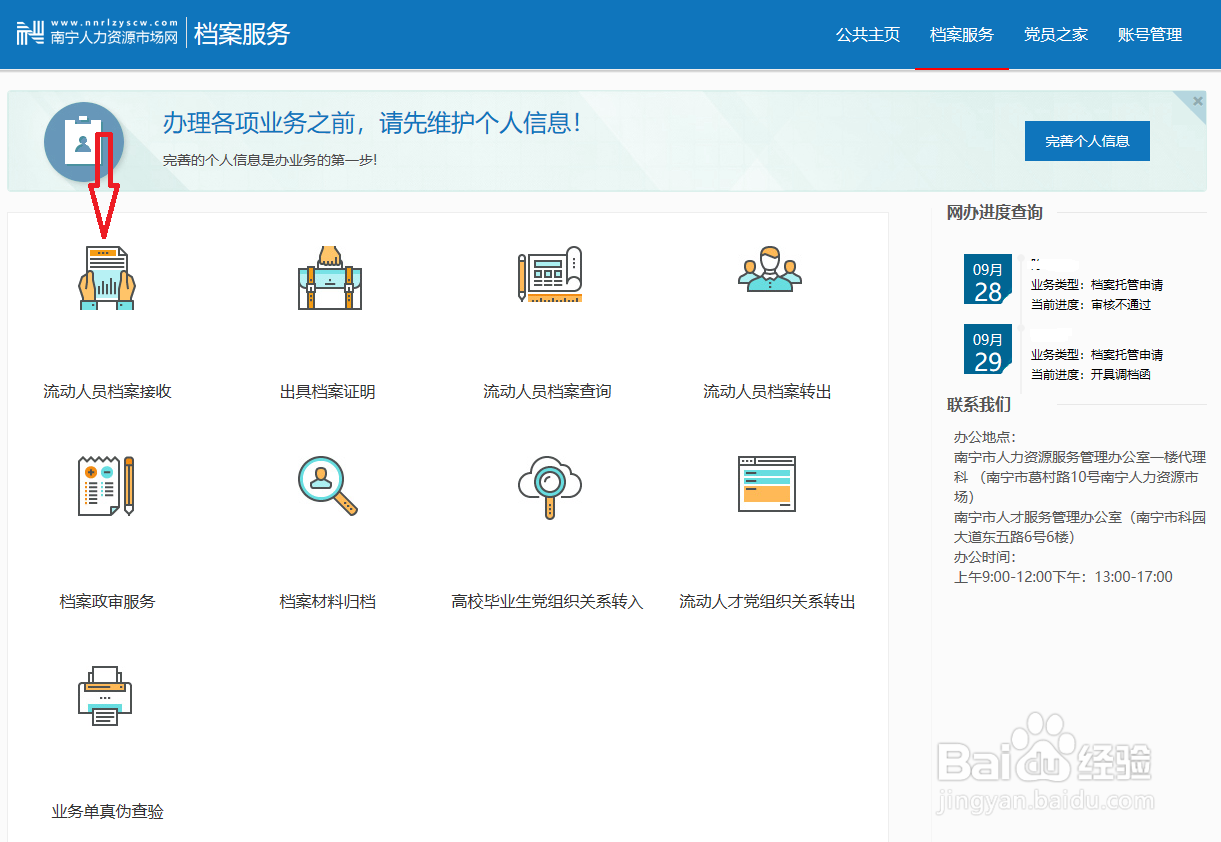Click the 完善个人信息 button
Image resolution: width=1221 pixels, height=842 pixels.
coord(1087,140)
